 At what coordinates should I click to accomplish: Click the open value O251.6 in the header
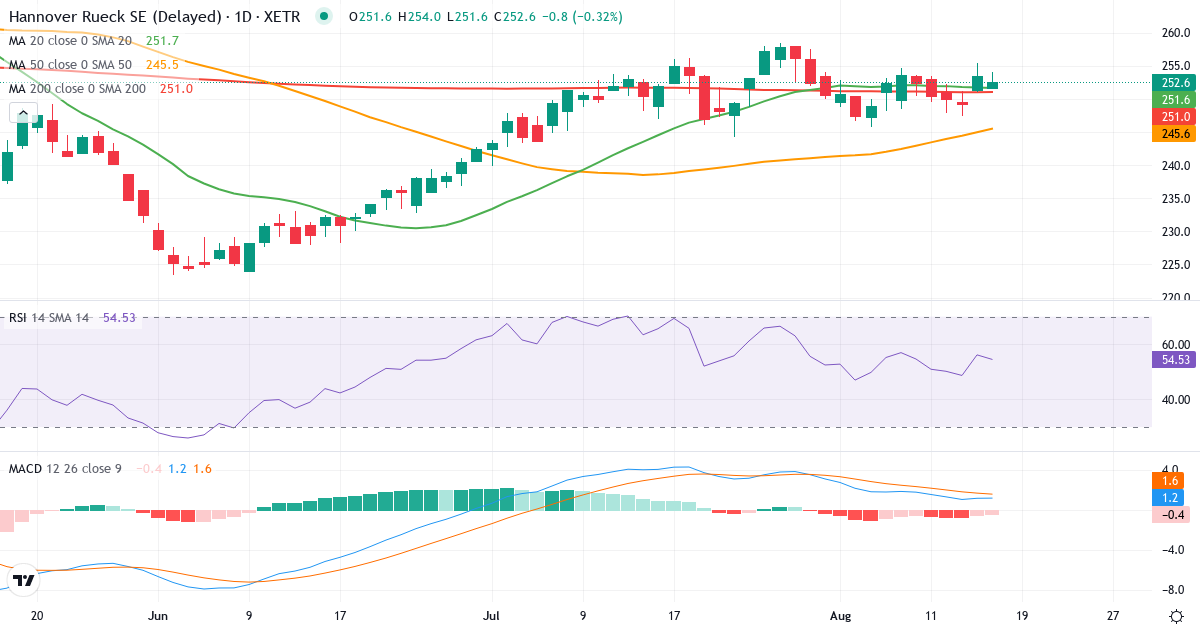point(371,17)
